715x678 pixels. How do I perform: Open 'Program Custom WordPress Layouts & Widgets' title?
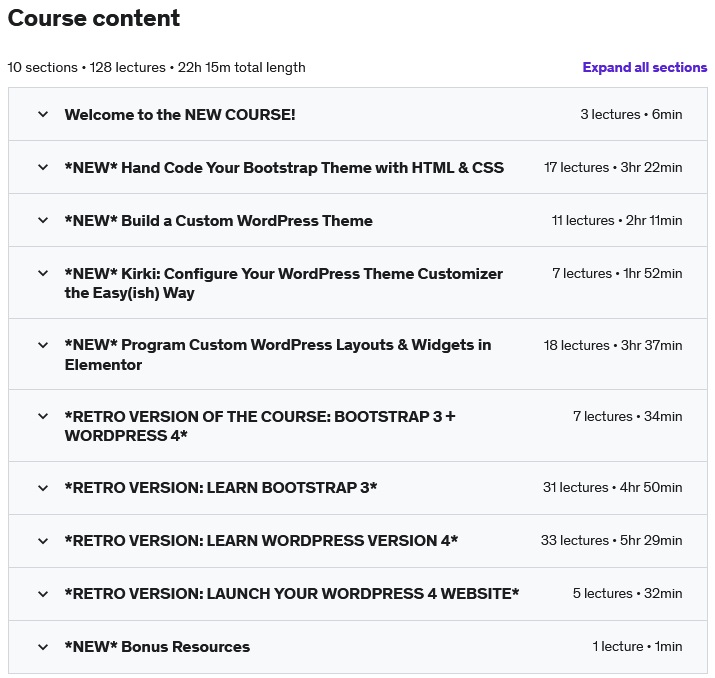click(278, 355)
